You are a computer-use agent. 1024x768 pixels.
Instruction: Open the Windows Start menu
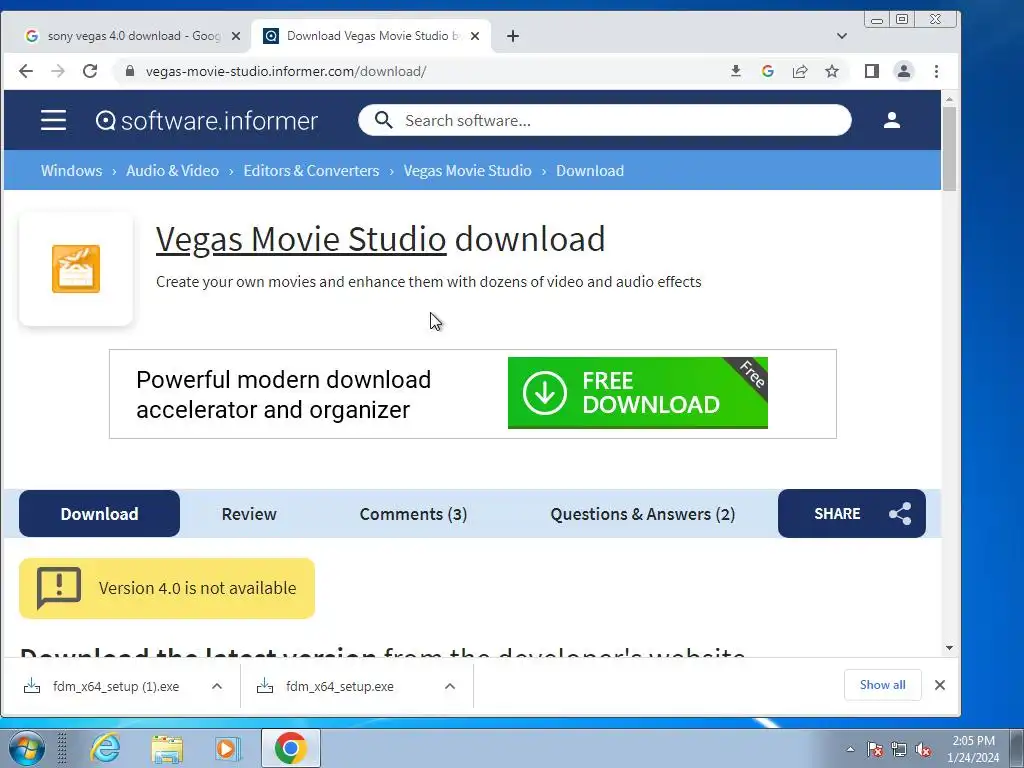pos(26,748)
